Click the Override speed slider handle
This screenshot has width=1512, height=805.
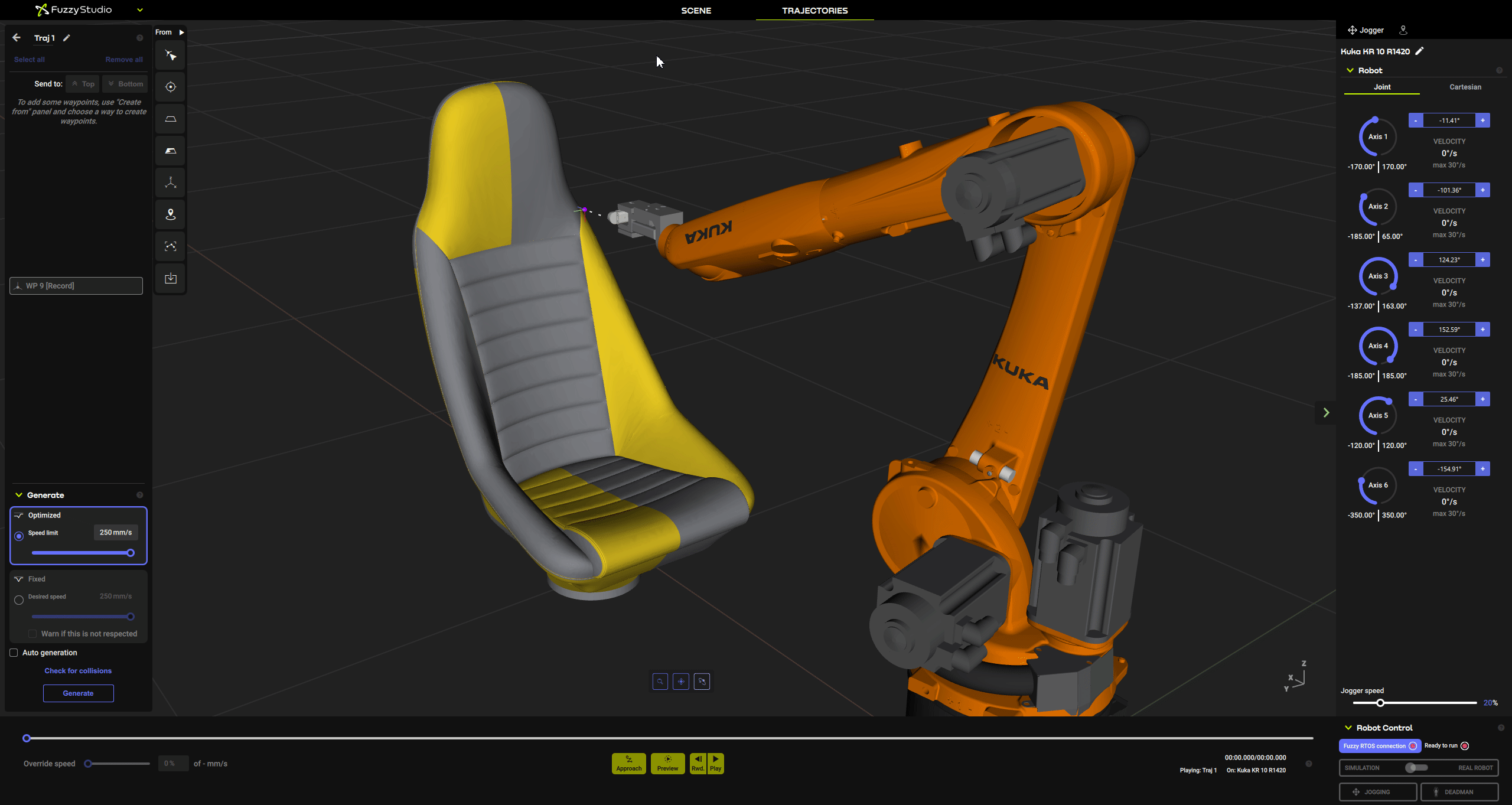pyautogui.click(x=88, y=764)
